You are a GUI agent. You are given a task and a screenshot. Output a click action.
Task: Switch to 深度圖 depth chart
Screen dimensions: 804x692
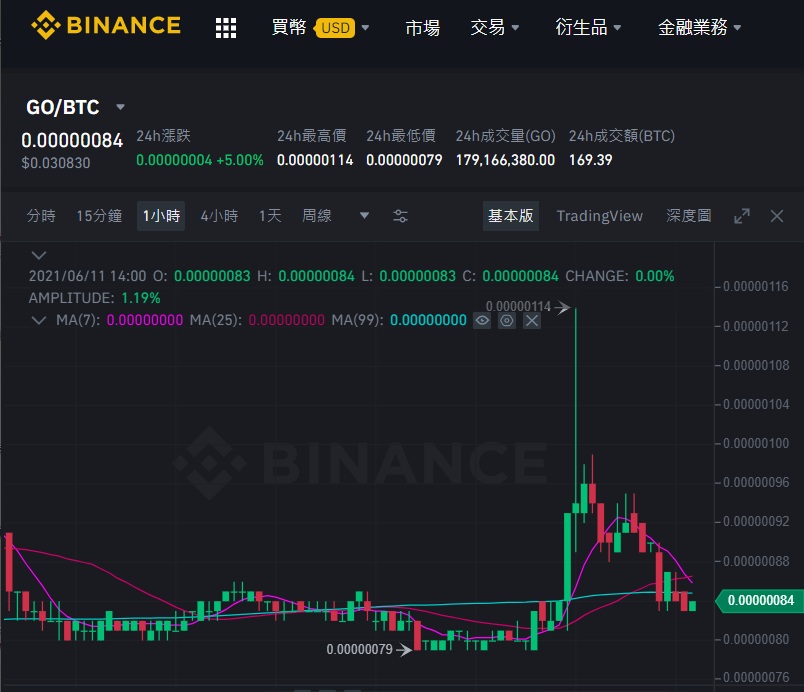coord(689,216)
